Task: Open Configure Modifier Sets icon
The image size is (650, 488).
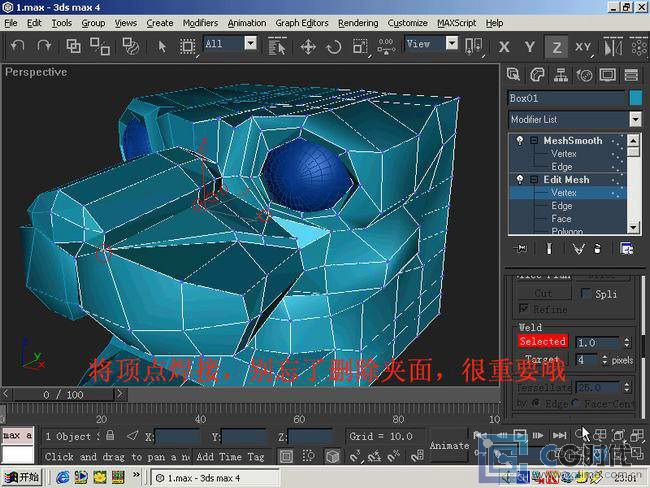Action: tap(626, 248)
